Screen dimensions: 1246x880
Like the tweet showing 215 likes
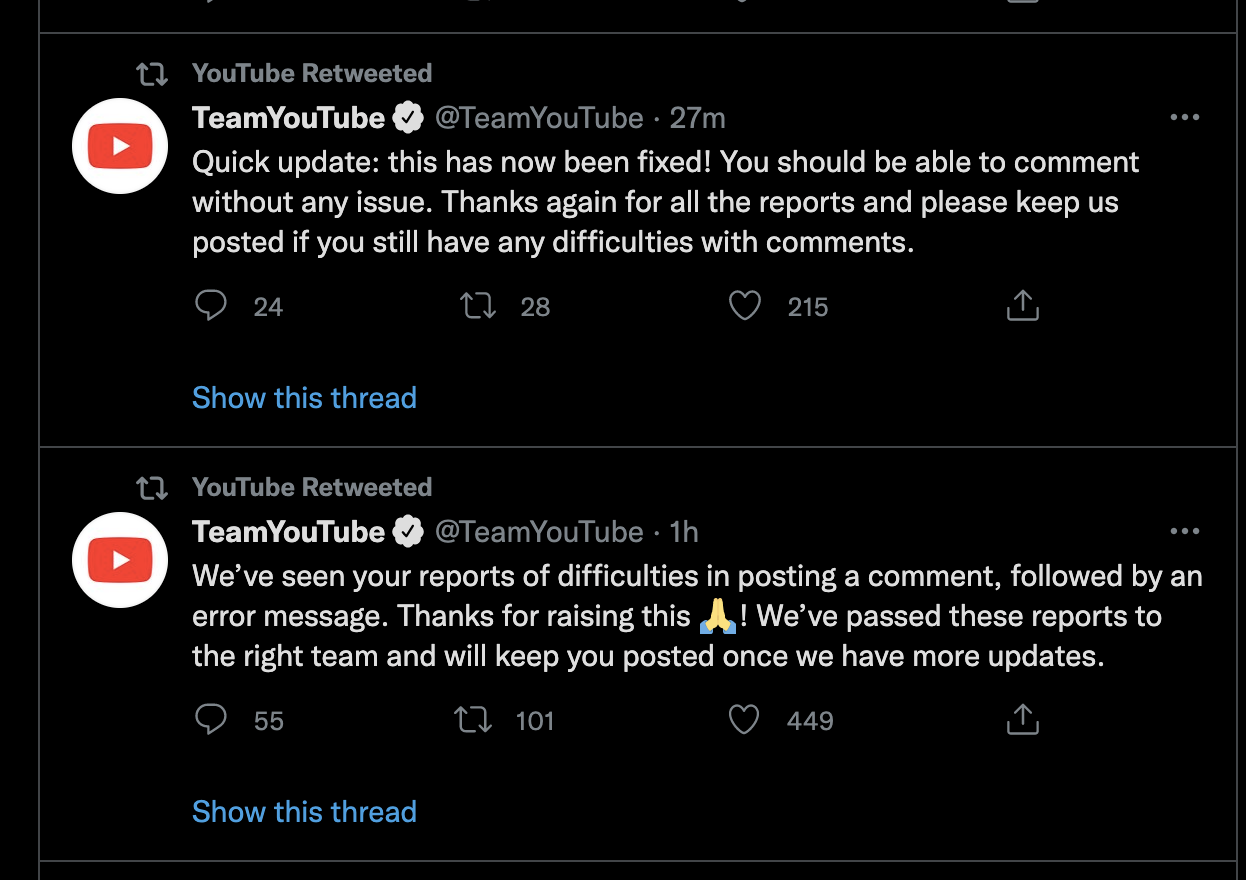click(x=744, y=306)
